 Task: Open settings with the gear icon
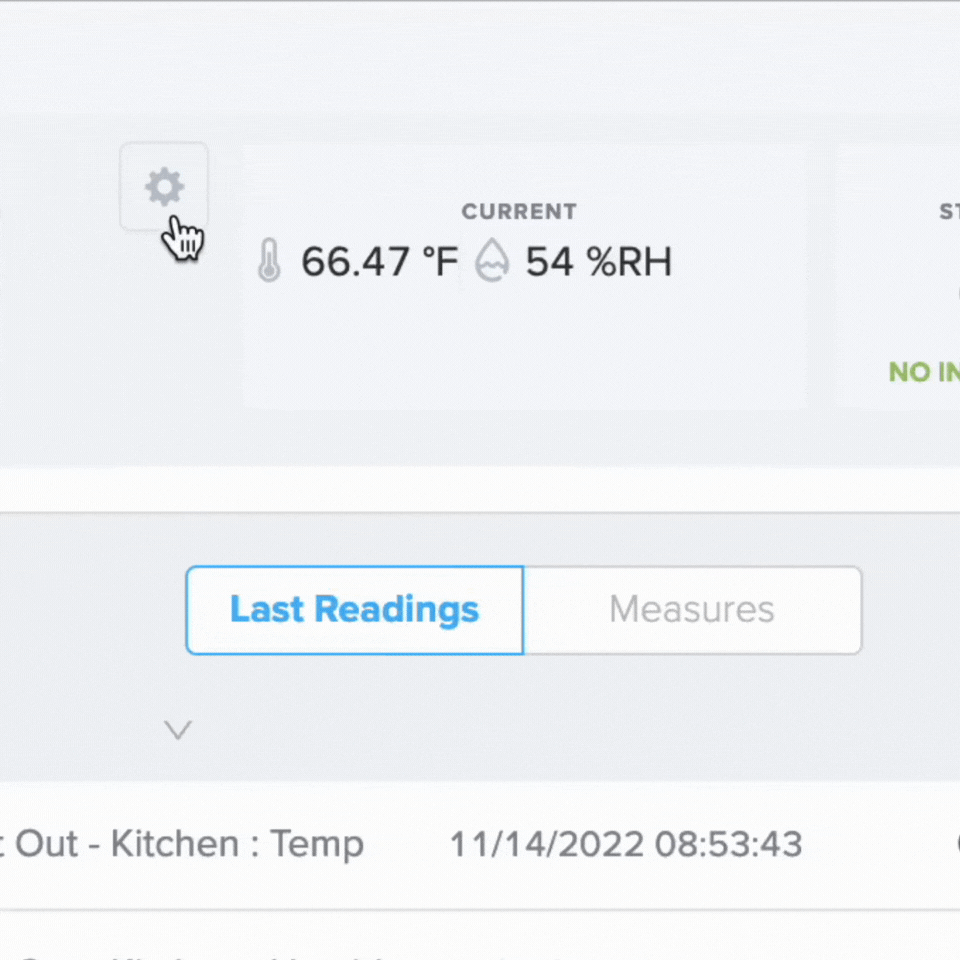(164, 187)
